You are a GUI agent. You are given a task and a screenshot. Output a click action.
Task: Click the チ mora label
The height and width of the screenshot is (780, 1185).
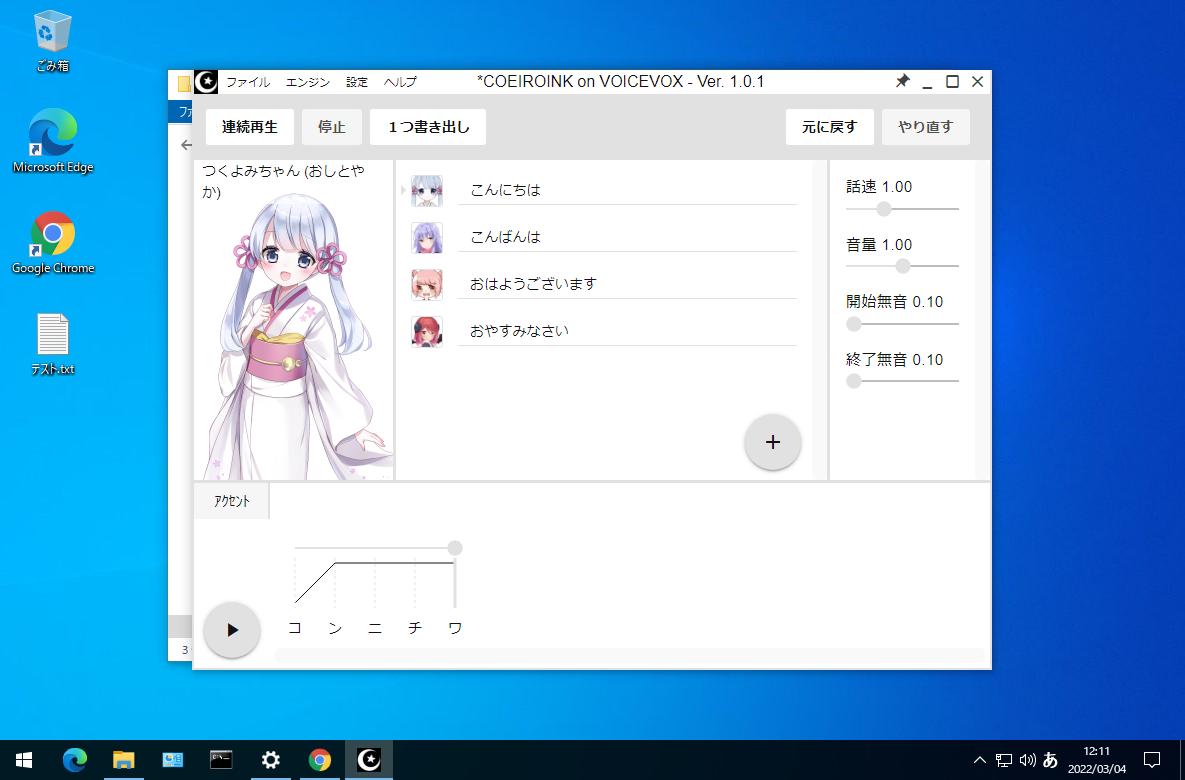coord(415,628)
